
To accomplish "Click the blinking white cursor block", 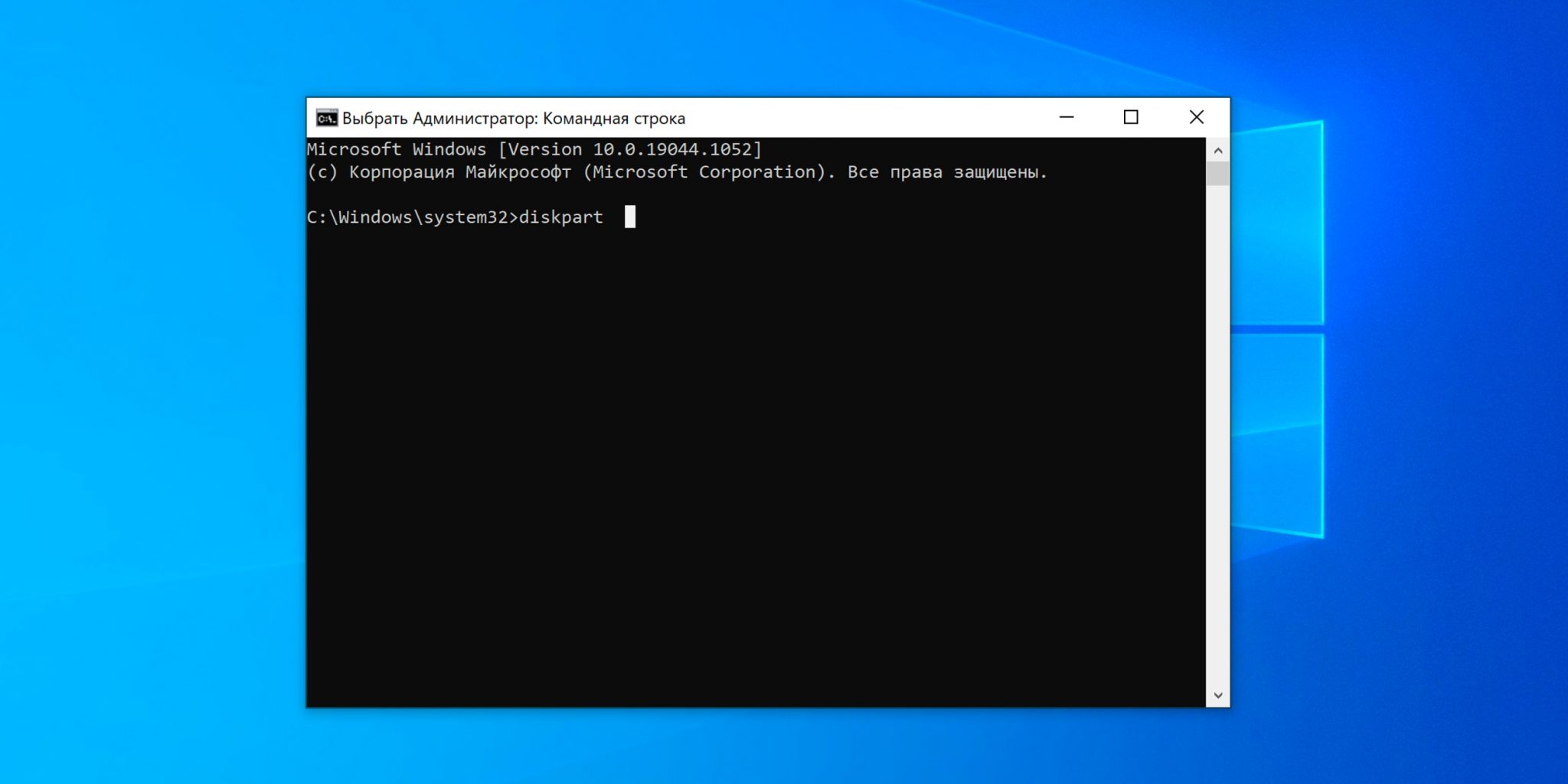I will [x=629, y=217].
